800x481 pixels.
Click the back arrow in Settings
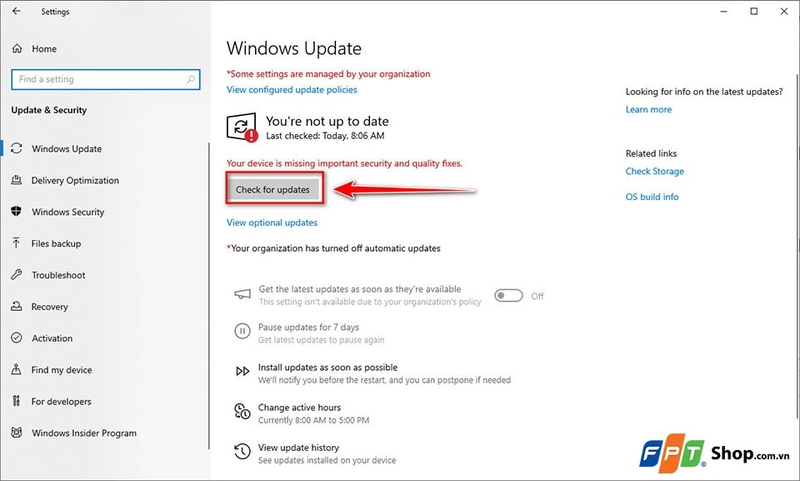16,11
